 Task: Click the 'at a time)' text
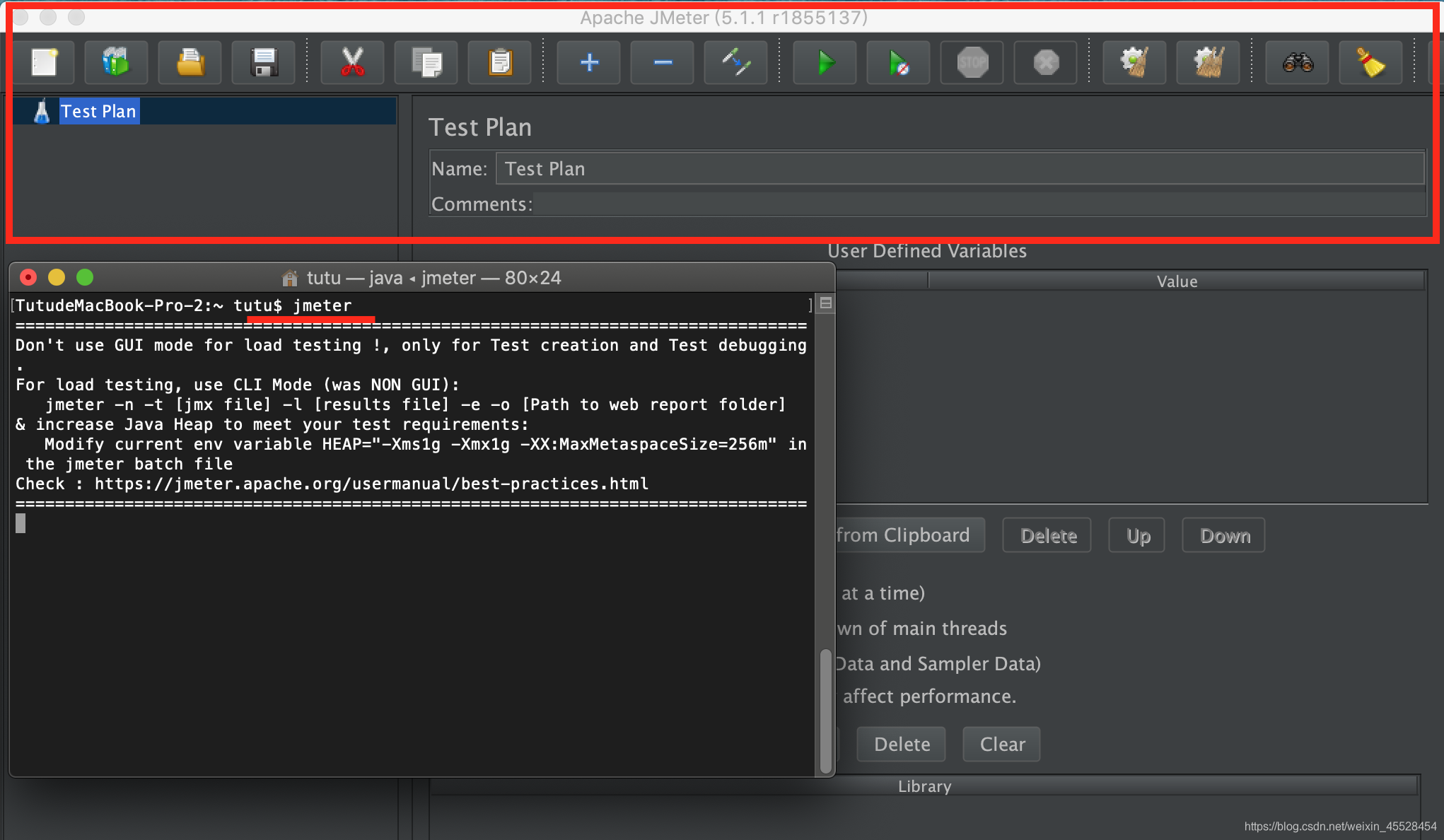883,593
